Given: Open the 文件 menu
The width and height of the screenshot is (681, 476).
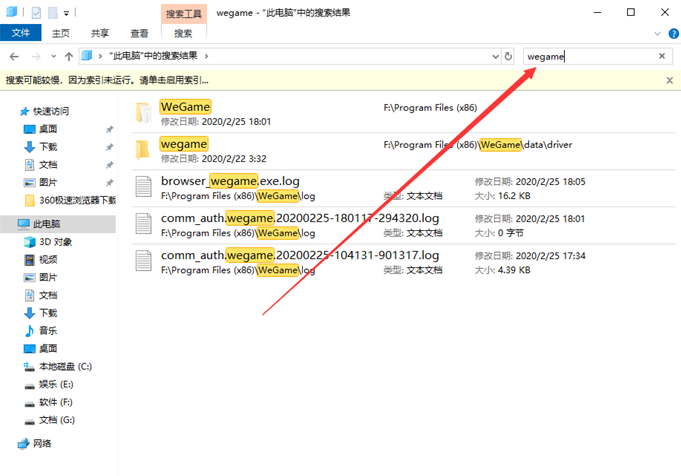Looking at the screenshot, I should coord(21,33).
